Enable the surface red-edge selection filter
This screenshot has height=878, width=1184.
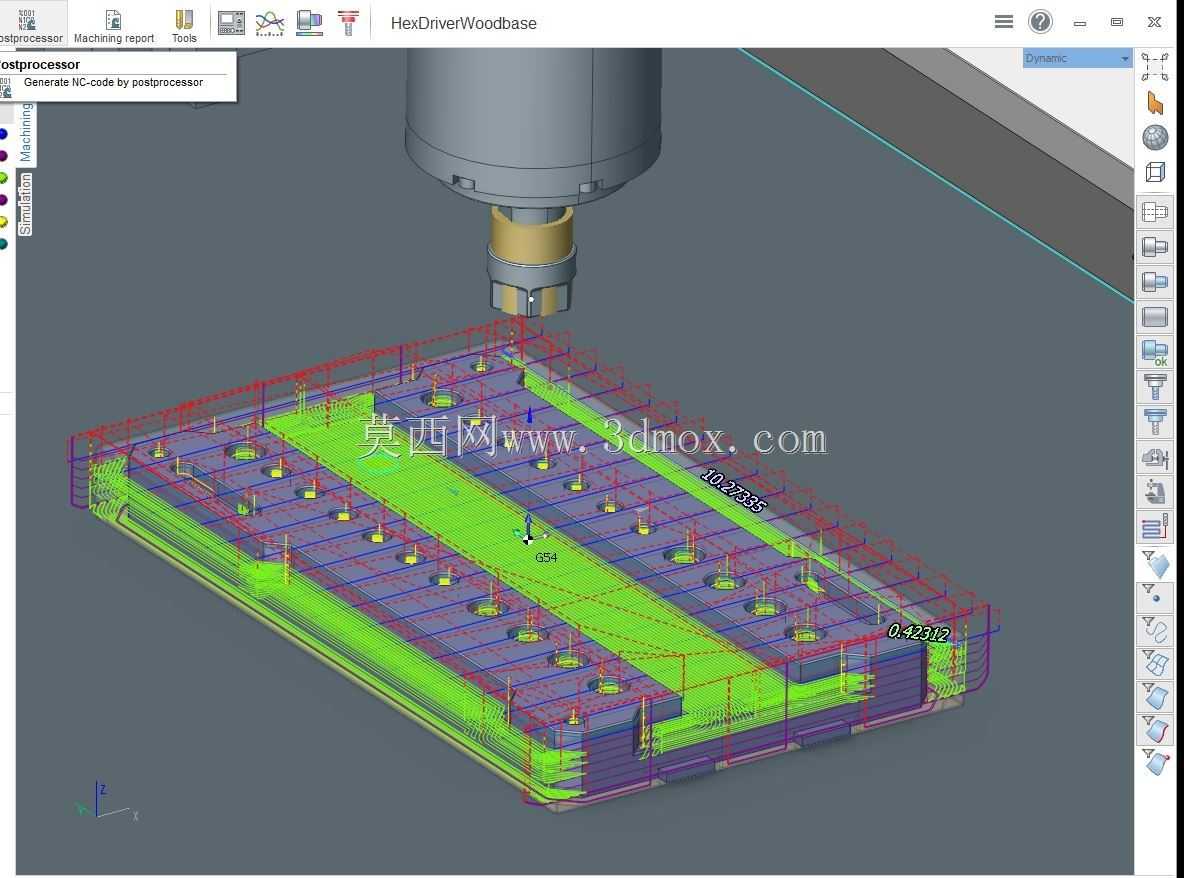coord(1155,729)
